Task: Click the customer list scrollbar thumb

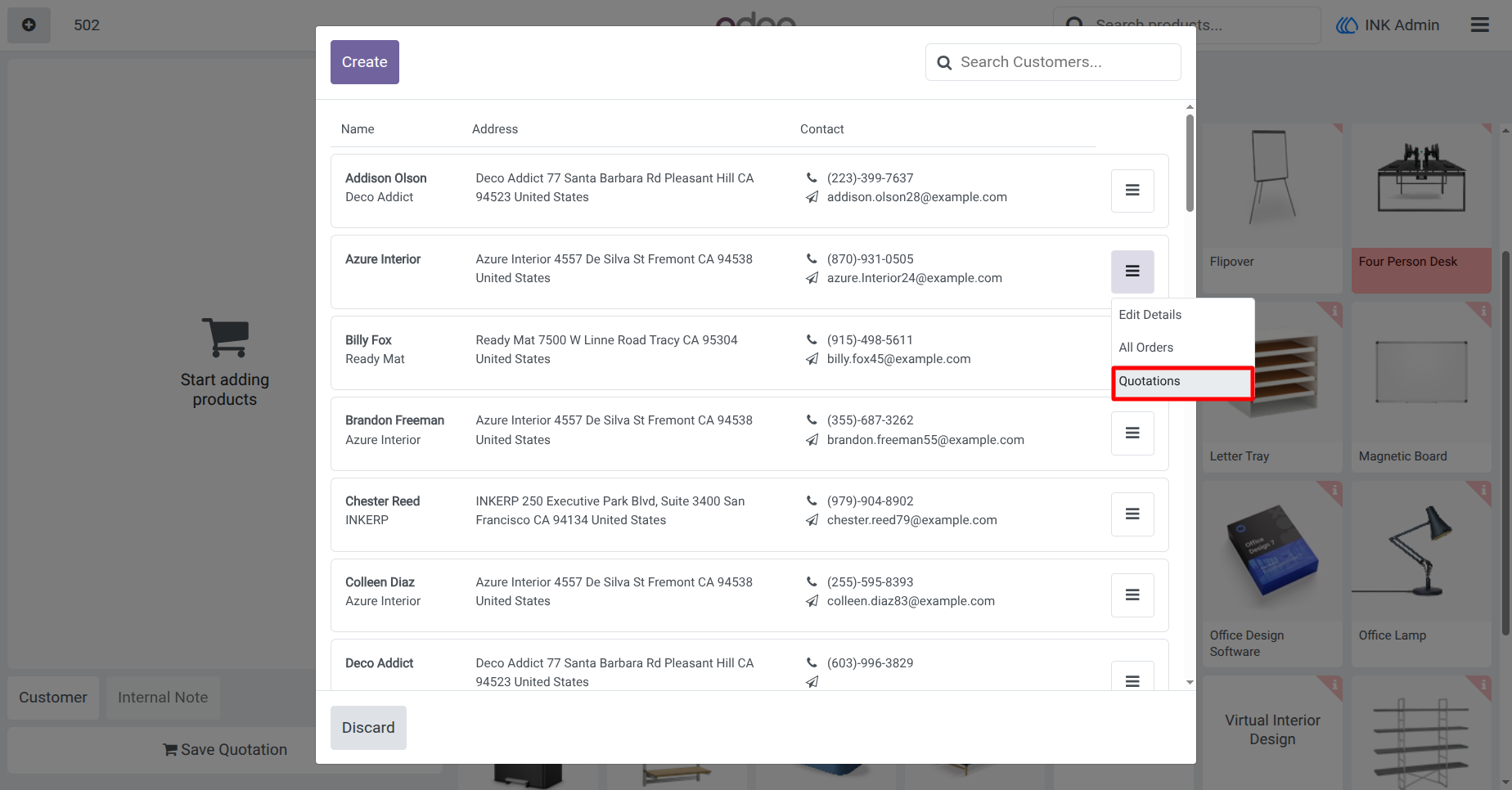Action: point(1190,163)
